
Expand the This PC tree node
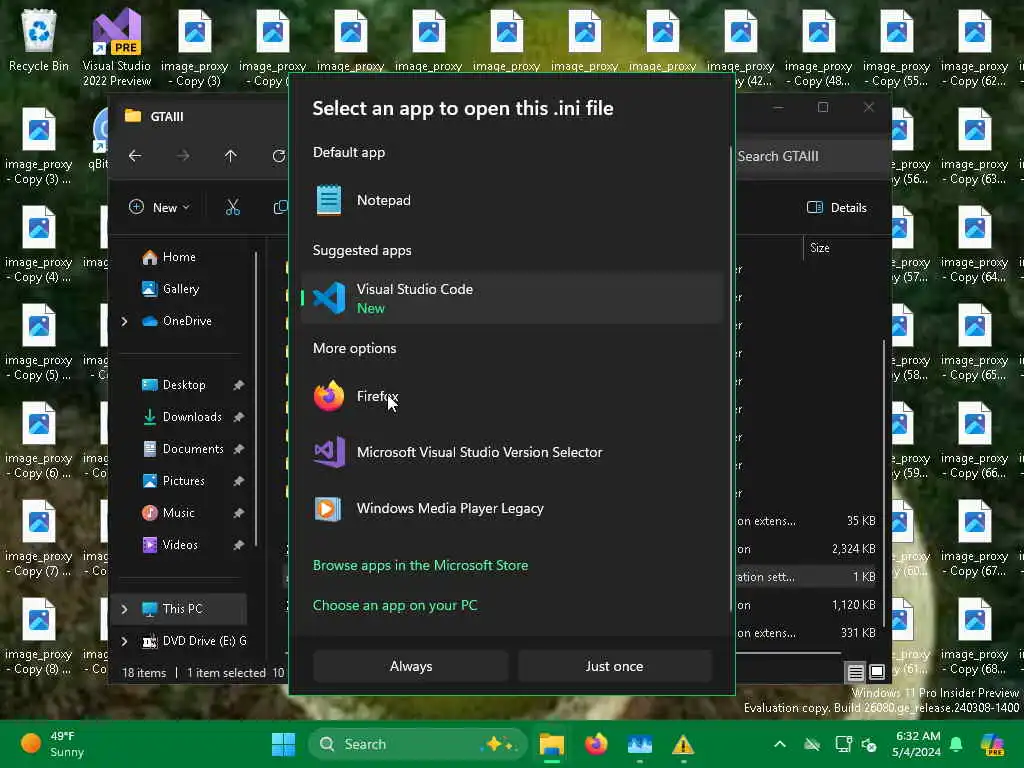pyautogui.click(x=124, y=609)
